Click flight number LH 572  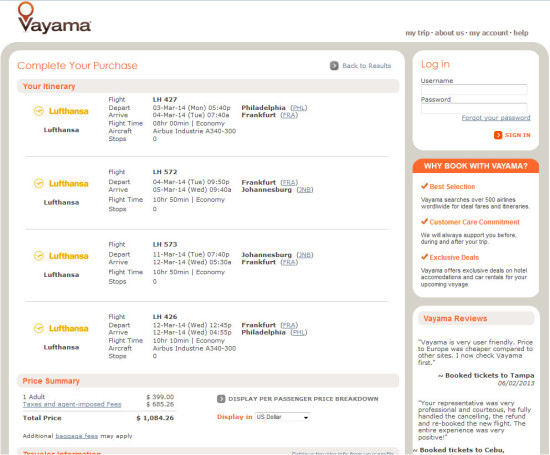(x=165, y=172)
